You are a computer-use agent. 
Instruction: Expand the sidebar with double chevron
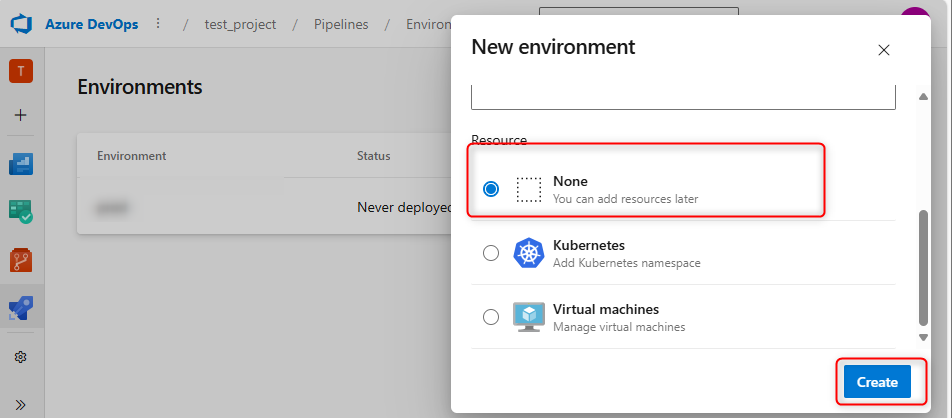click(21, 404)
